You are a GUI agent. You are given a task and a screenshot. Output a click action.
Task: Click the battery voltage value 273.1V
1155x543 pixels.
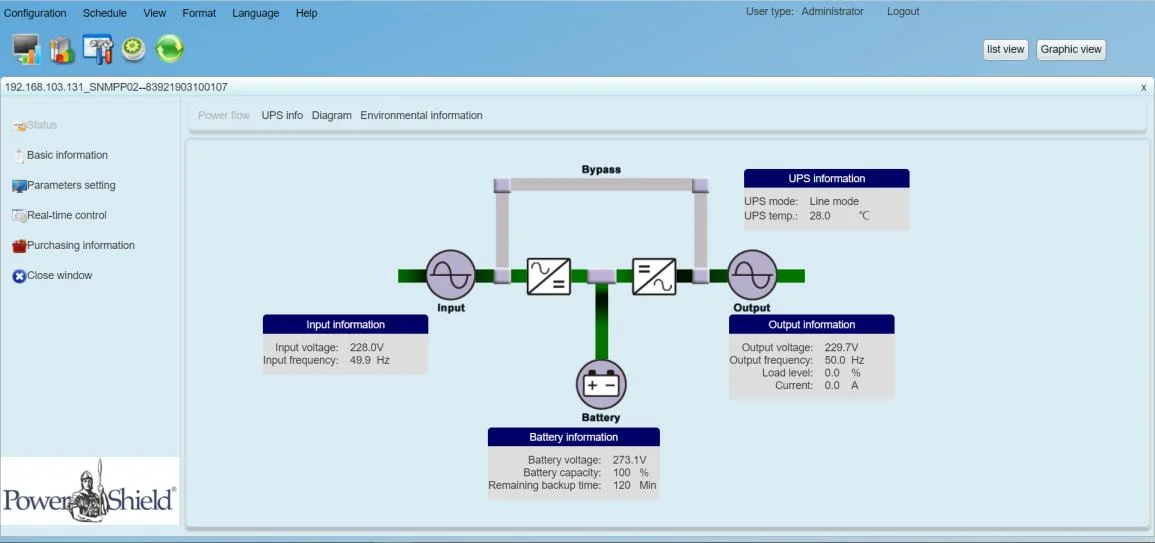[x=629, y=460]
